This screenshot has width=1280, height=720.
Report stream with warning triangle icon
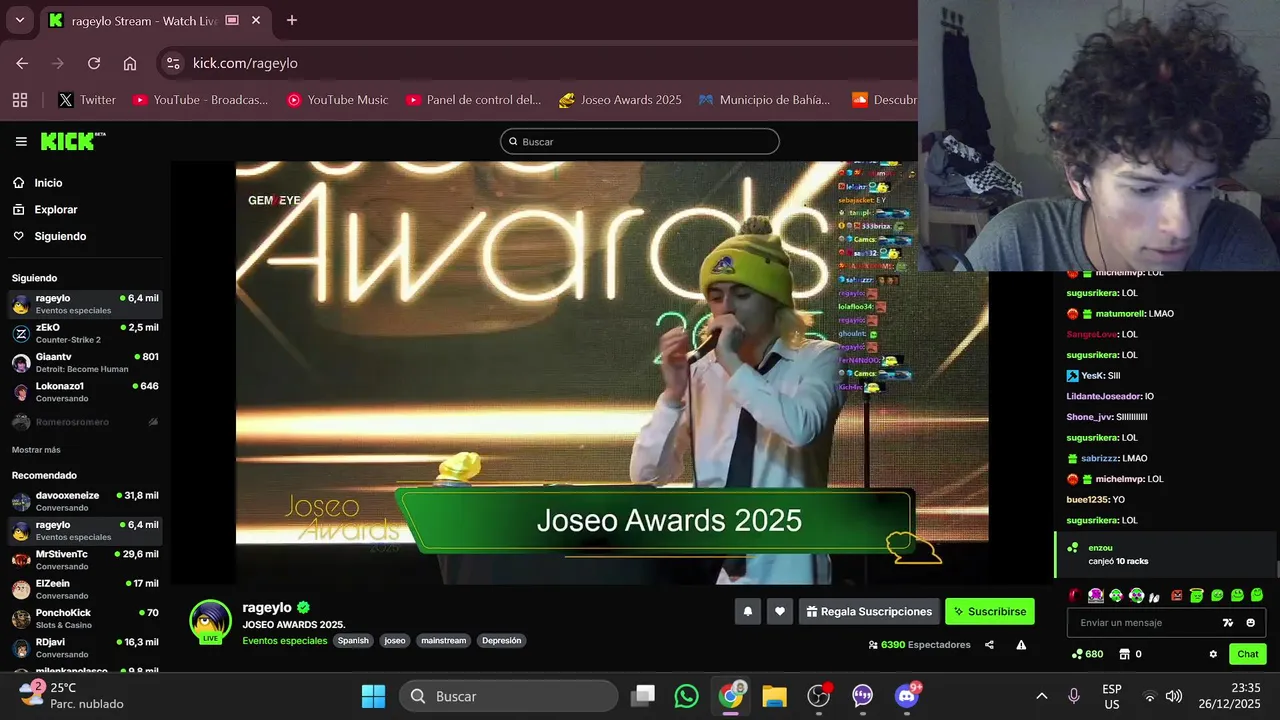tap(1021, 645)
